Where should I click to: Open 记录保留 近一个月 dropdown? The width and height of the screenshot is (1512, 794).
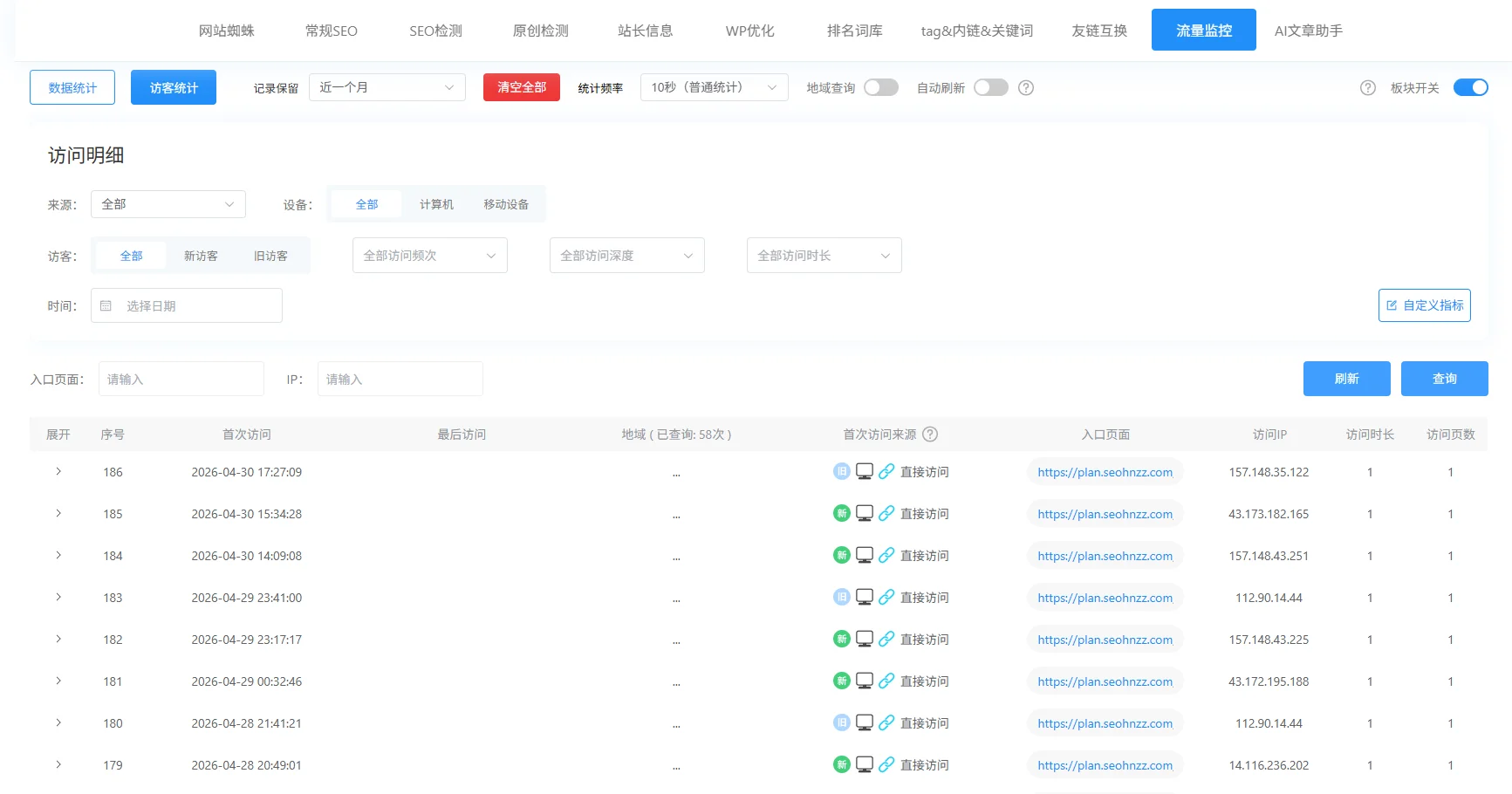coord(387,87)
